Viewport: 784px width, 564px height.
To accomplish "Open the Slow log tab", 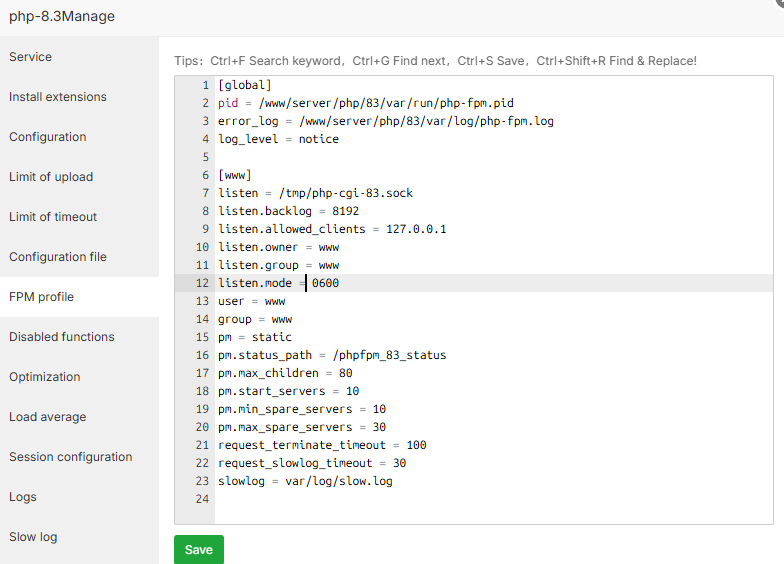I will tap(33, 537).
